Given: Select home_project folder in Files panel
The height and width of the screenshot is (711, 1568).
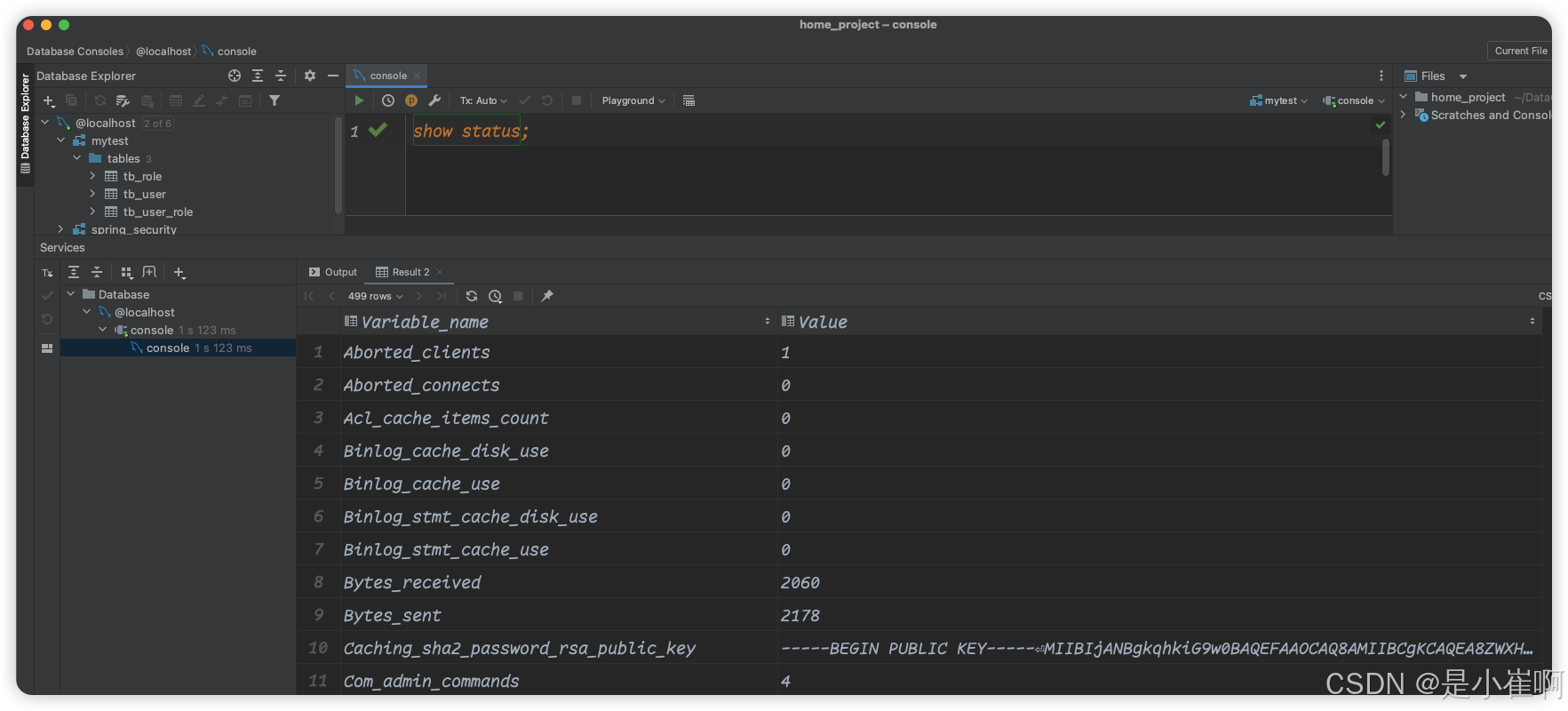Looking at the screenshot, I should pos(1468,98).
